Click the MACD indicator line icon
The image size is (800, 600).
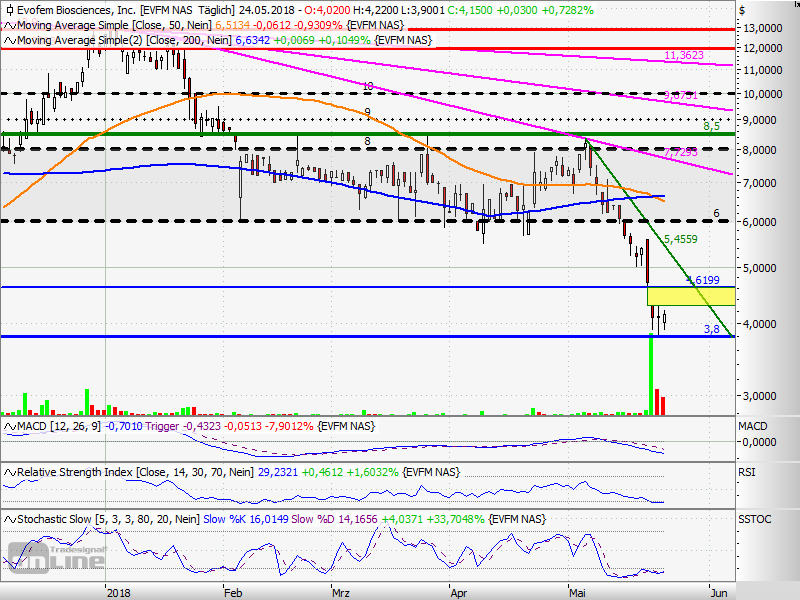(x=10, y=426)
